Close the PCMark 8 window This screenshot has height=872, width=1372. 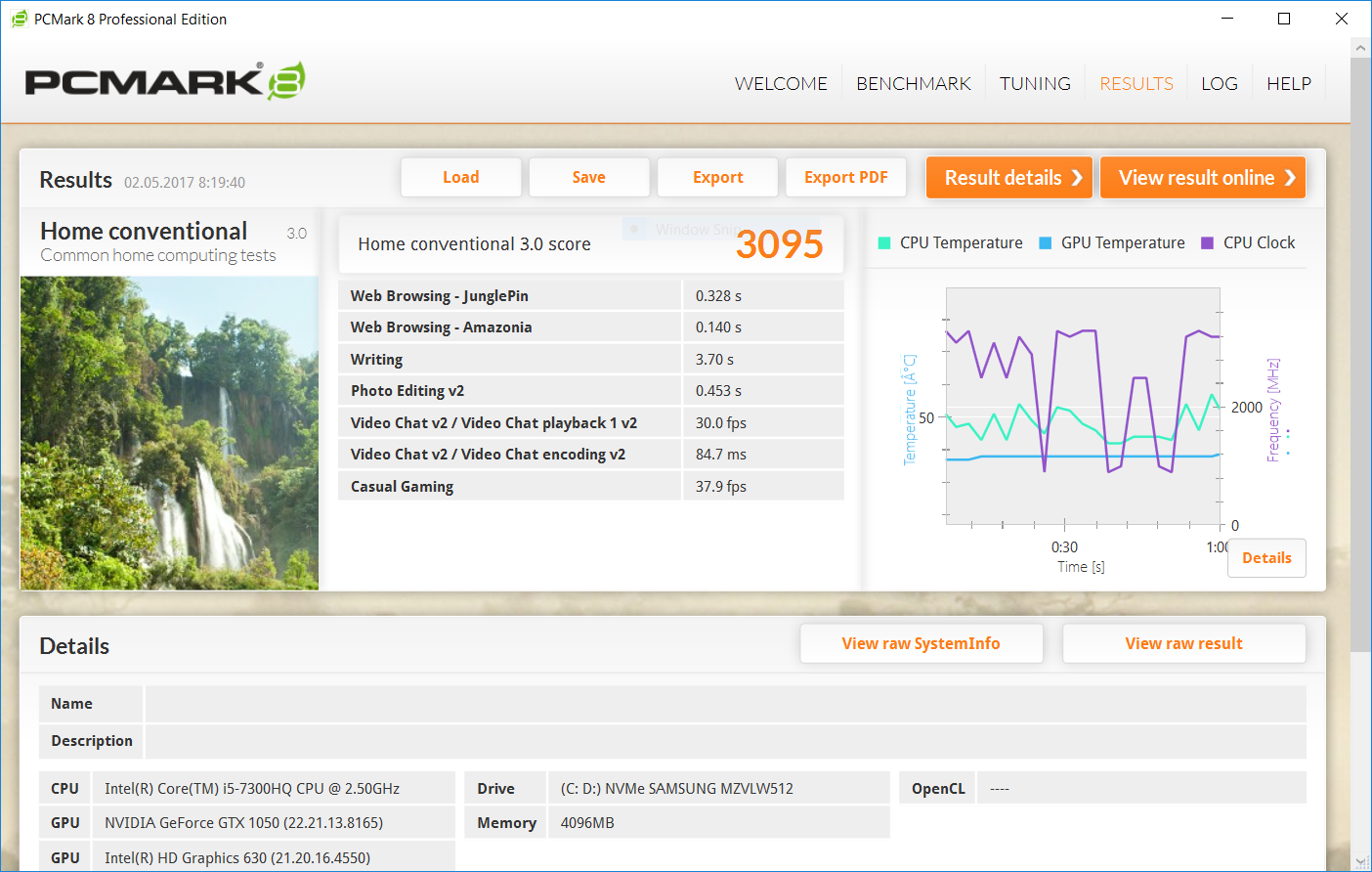click(1342, 19)
